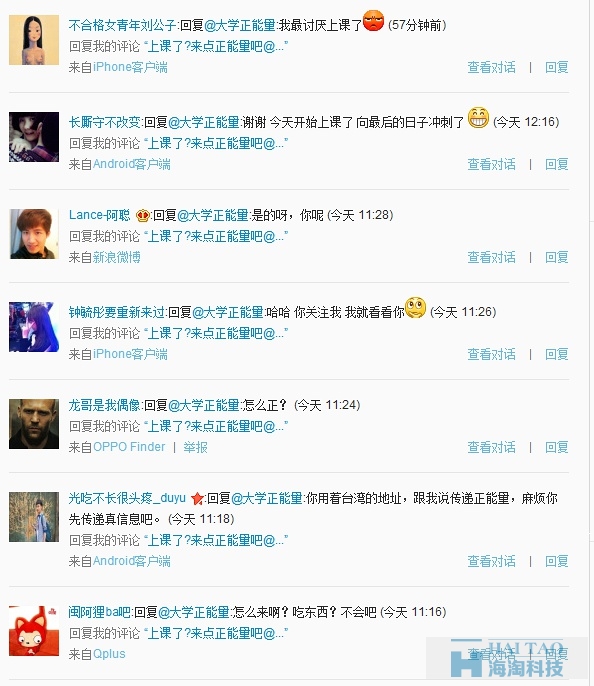Open the avatar of 不合格女青年刘公子
Viewport: 594px width, 686px height.
pyautogui.click(x=34, y=40)
